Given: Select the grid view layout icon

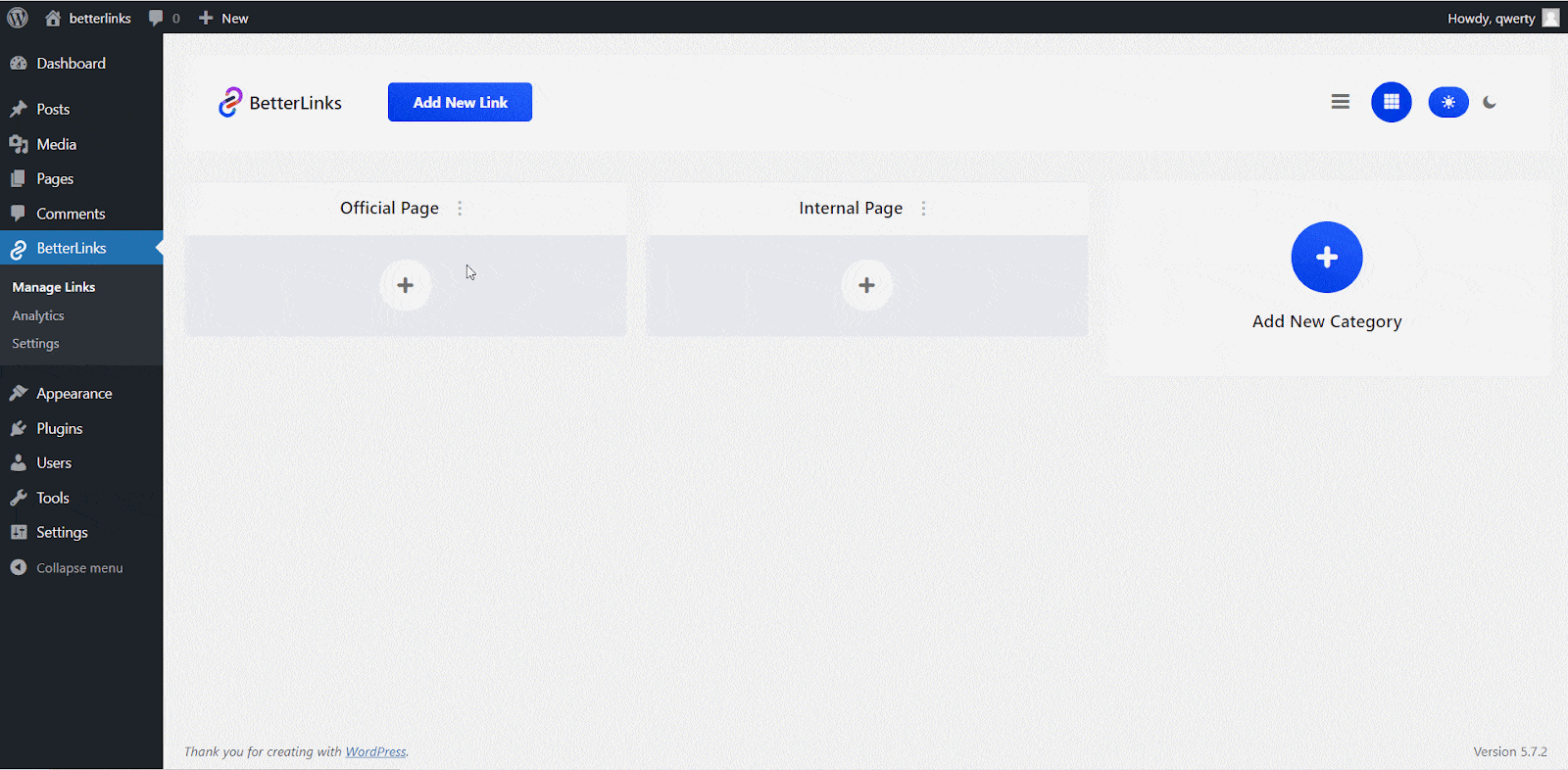Looking at the screenshot, I should coord(1391,102).
